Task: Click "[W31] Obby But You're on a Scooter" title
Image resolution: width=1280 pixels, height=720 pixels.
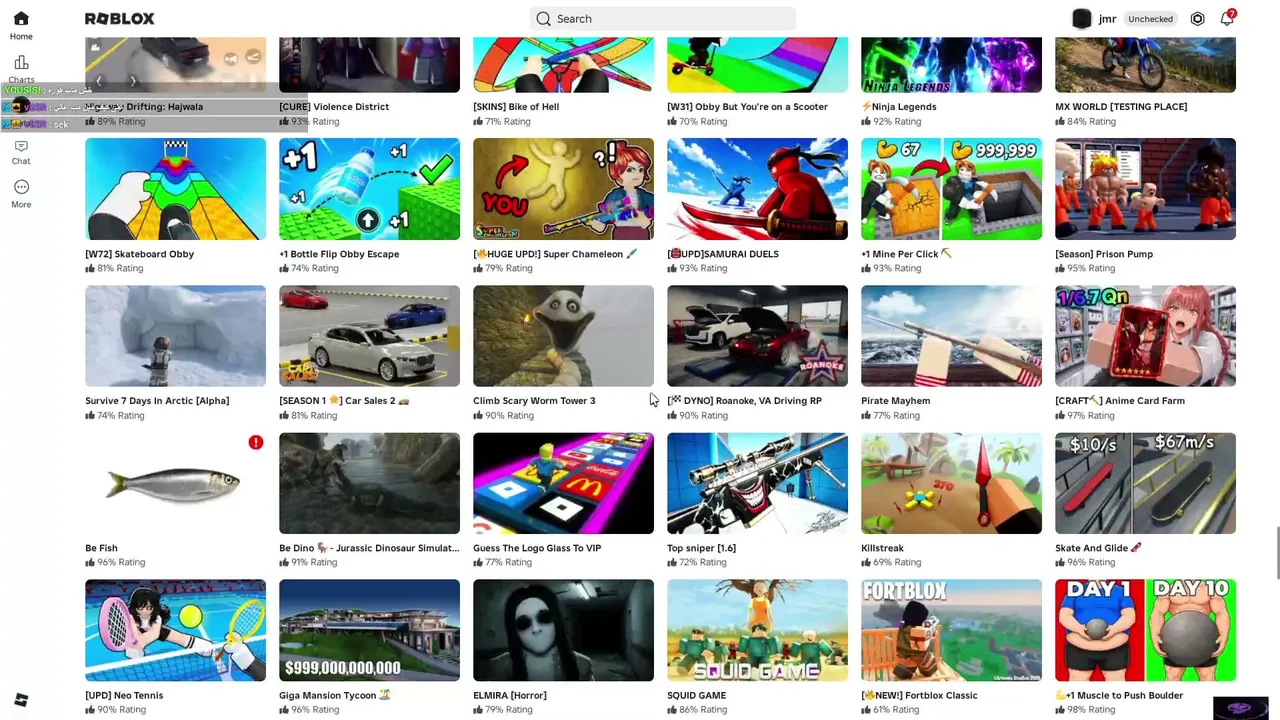Action: [747, 107]
